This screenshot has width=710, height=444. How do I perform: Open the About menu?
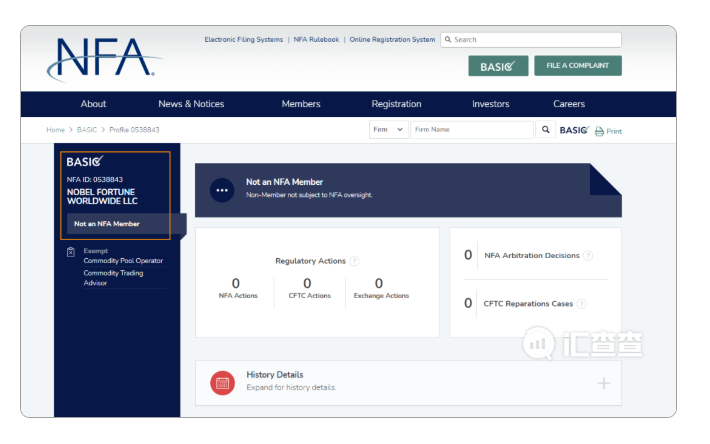point(93,104)
